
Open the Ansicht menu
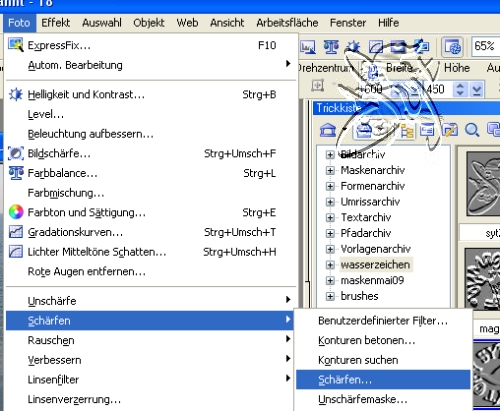pyautogui.click(x=227, y=23)
